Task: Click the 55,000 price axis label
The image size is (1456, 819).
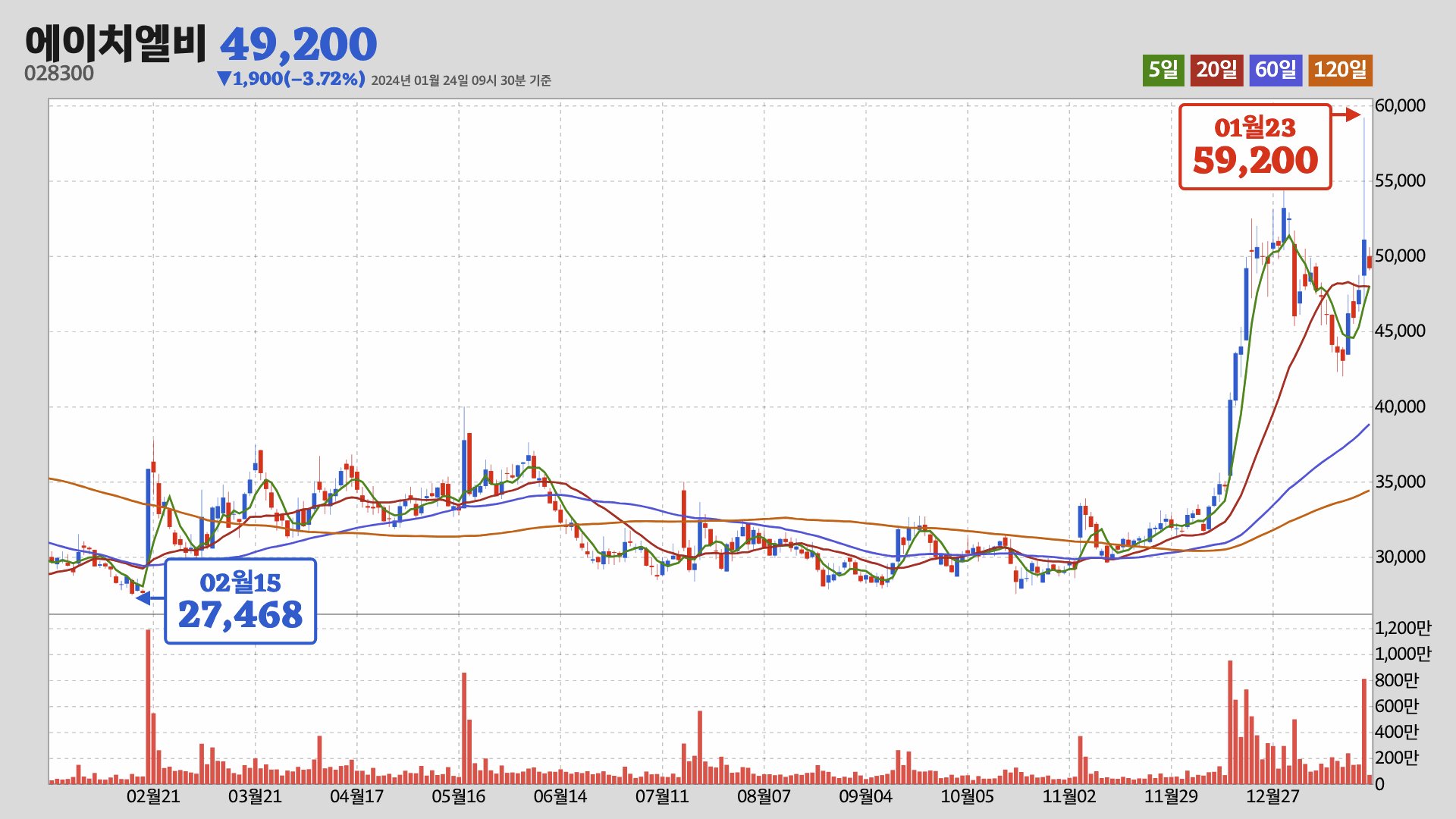Action: [1400, 180]
